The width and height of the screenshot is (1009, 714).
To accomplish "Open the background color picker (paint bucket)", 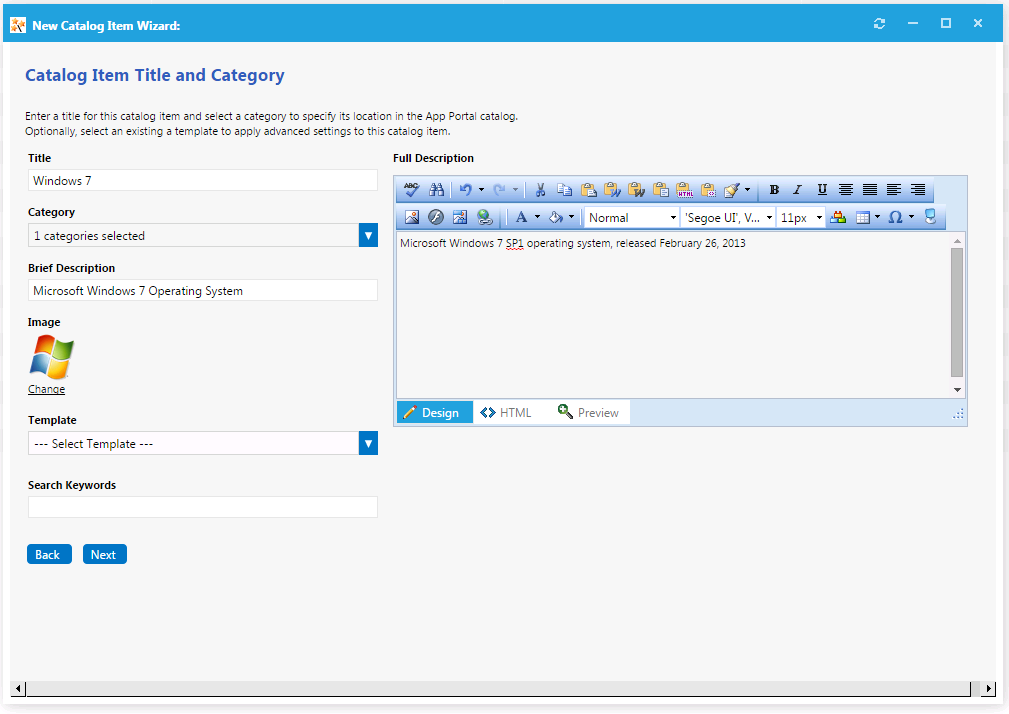I will tap(556, 217).
